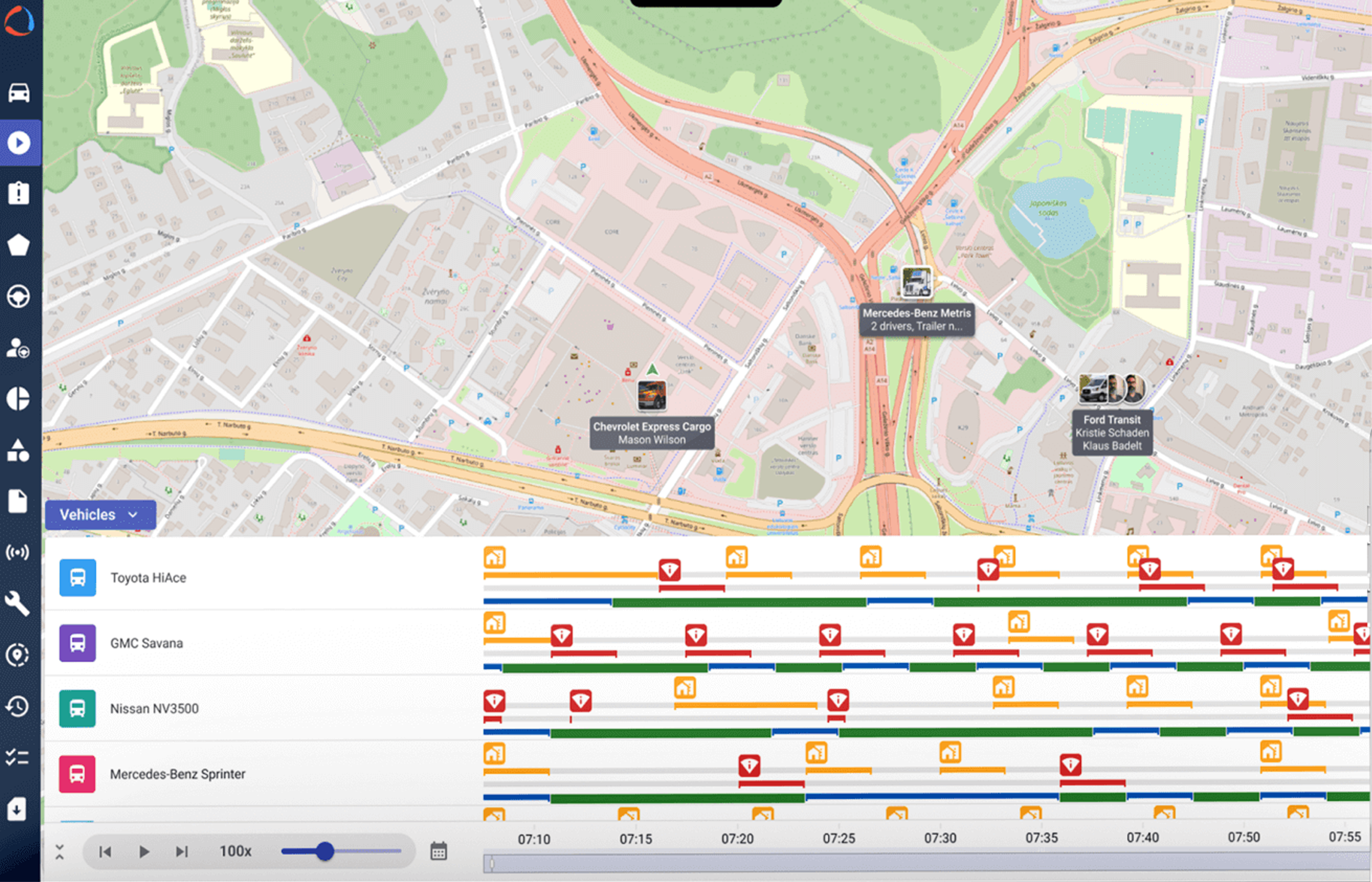Screen dimensions: 1372x882
Task: Select the Toyota HiAce vehicle row
Action: (148, 578)
